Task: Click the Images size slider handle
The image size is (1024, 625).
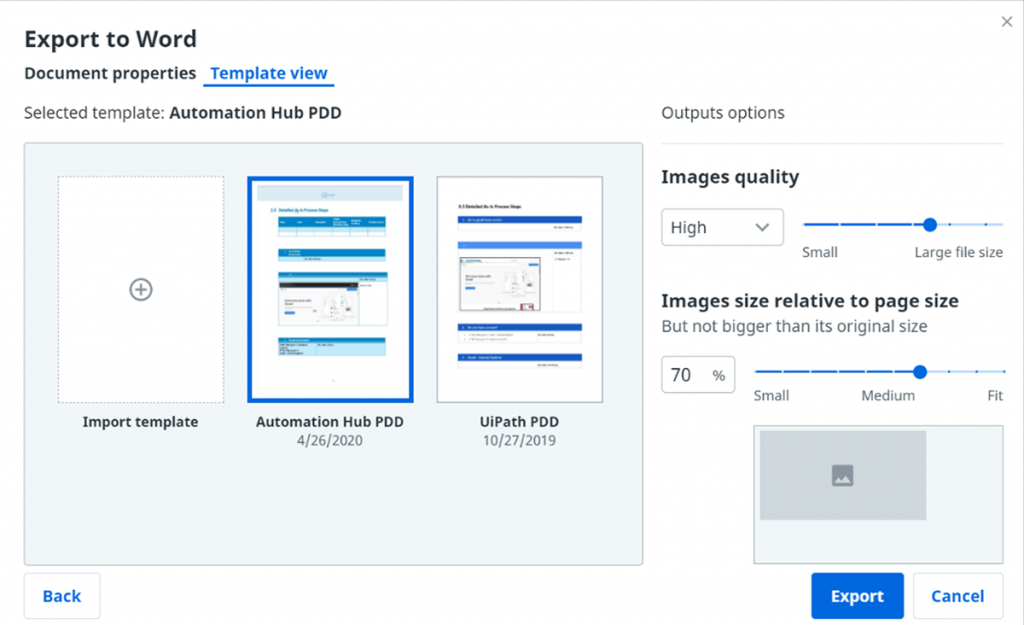Action: (920, 372)
